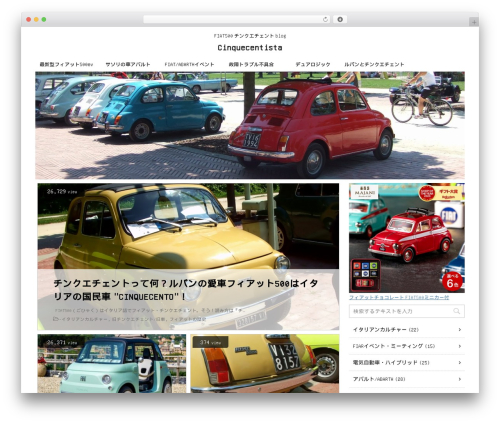Open the 最新型フィアット500ev menu item
Viewport: 500px width, 423px height.
66,64
